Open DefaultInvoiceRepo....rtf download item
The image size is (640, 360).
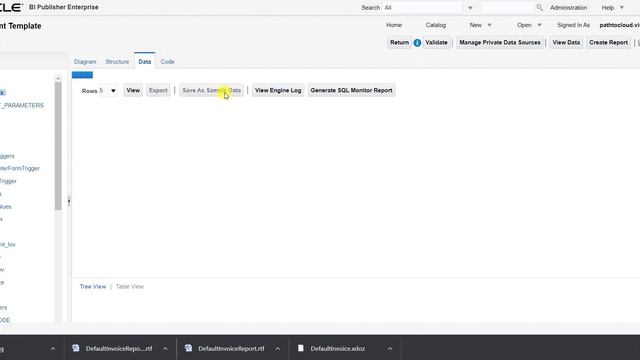click(x=119, y=349)
